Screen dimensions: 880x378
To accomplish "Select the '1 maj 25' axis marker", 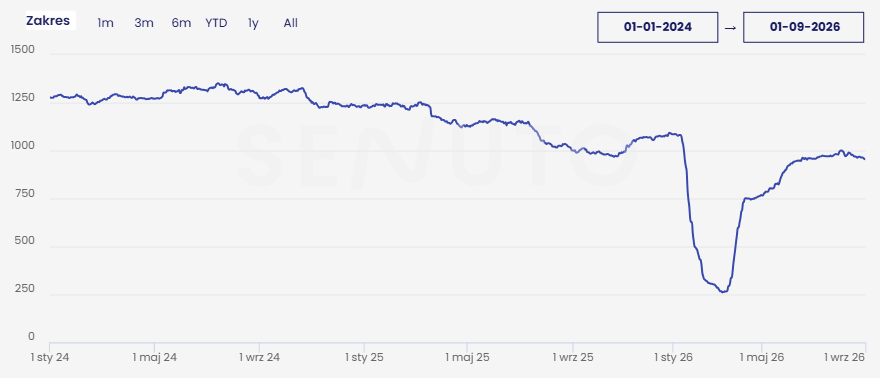I will click(467, 357).
